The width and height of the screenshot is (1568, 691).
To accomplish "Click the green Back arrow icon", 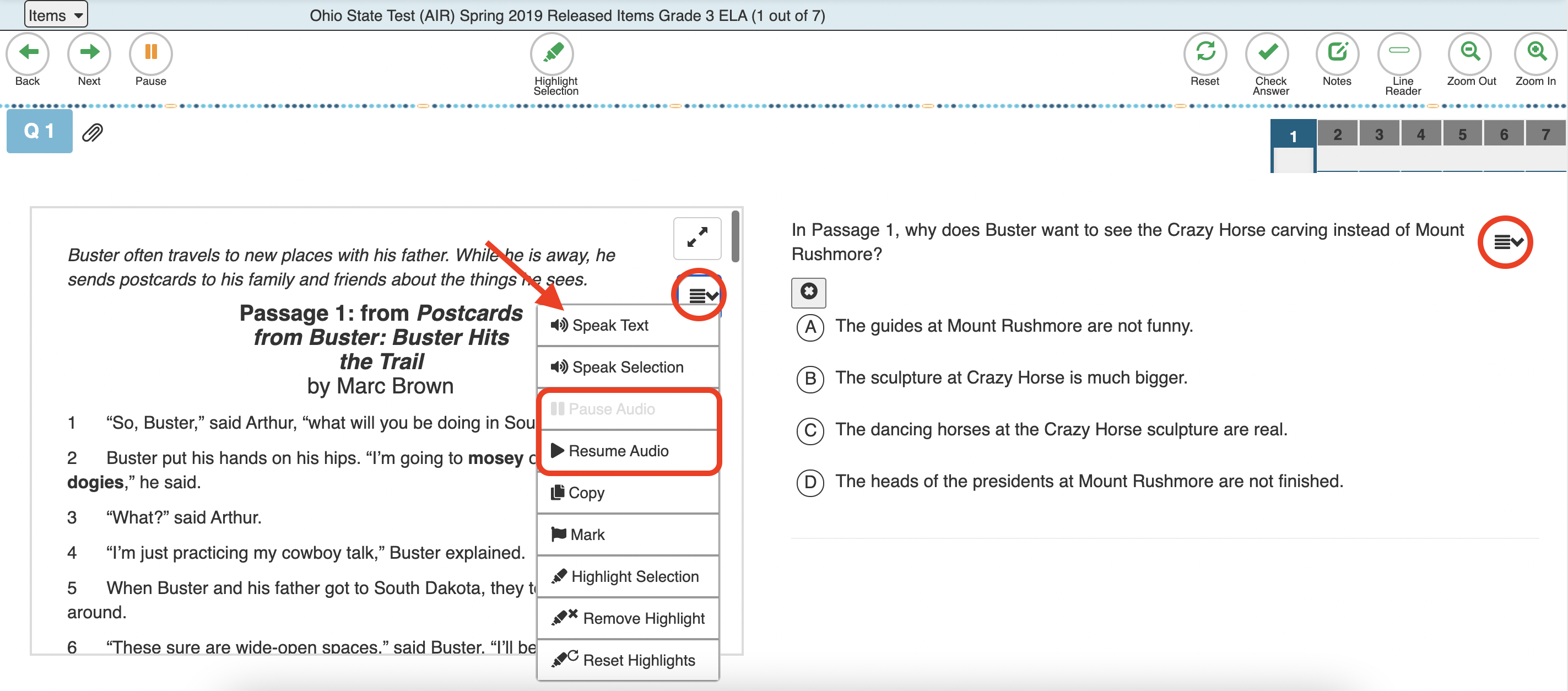I will coord(28,53).
